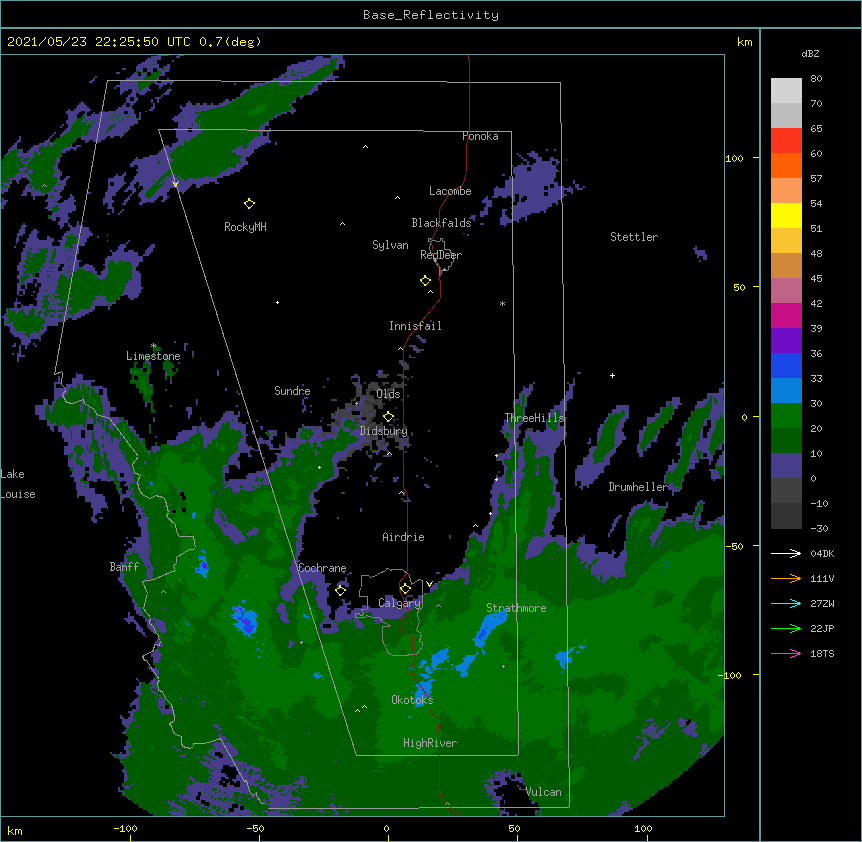The image size is (862, 842).
Task: Click the Lake Louise label
Action: [x=18, y=484]
